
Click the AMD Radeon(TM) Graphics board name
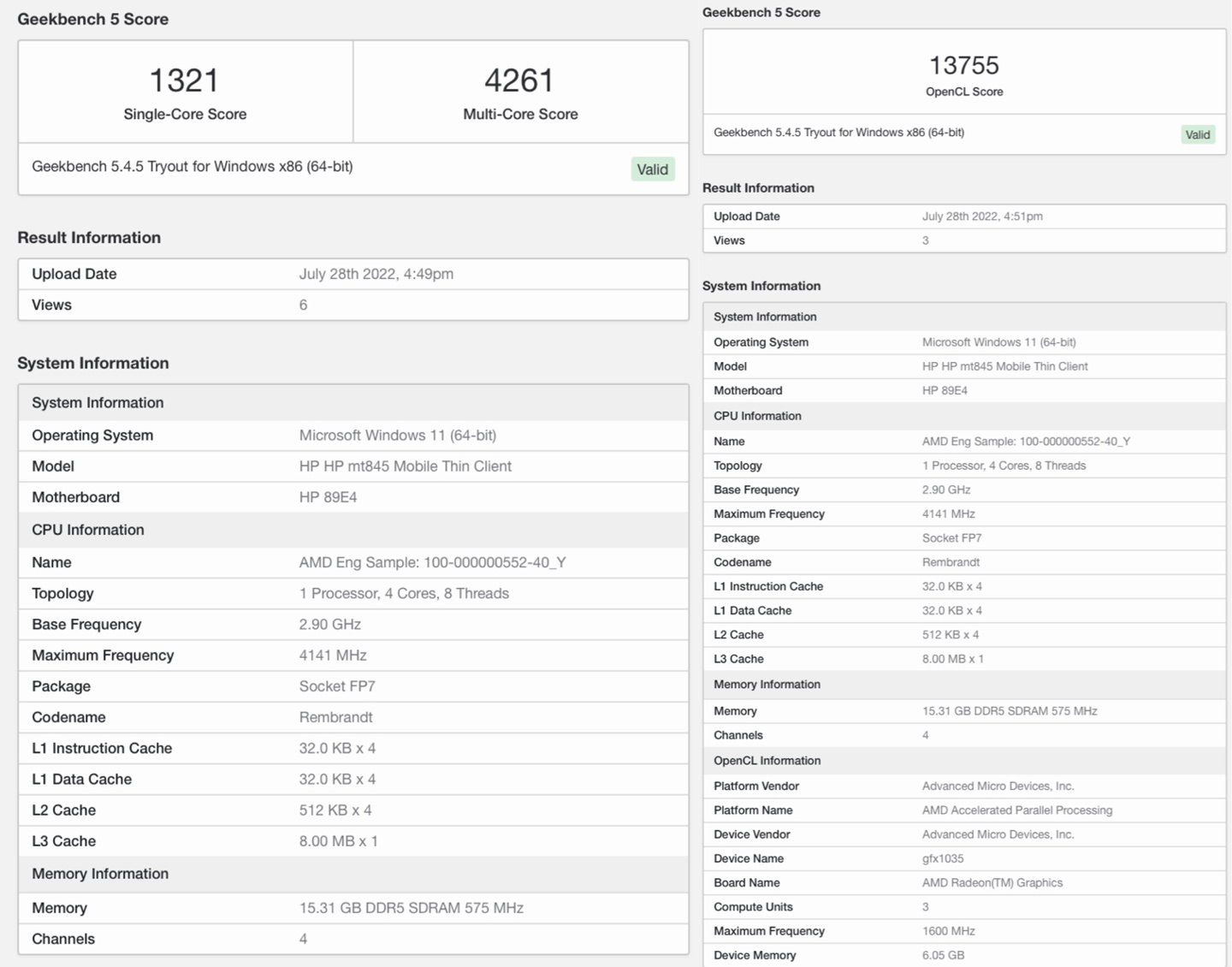click(x=992, y=882)
